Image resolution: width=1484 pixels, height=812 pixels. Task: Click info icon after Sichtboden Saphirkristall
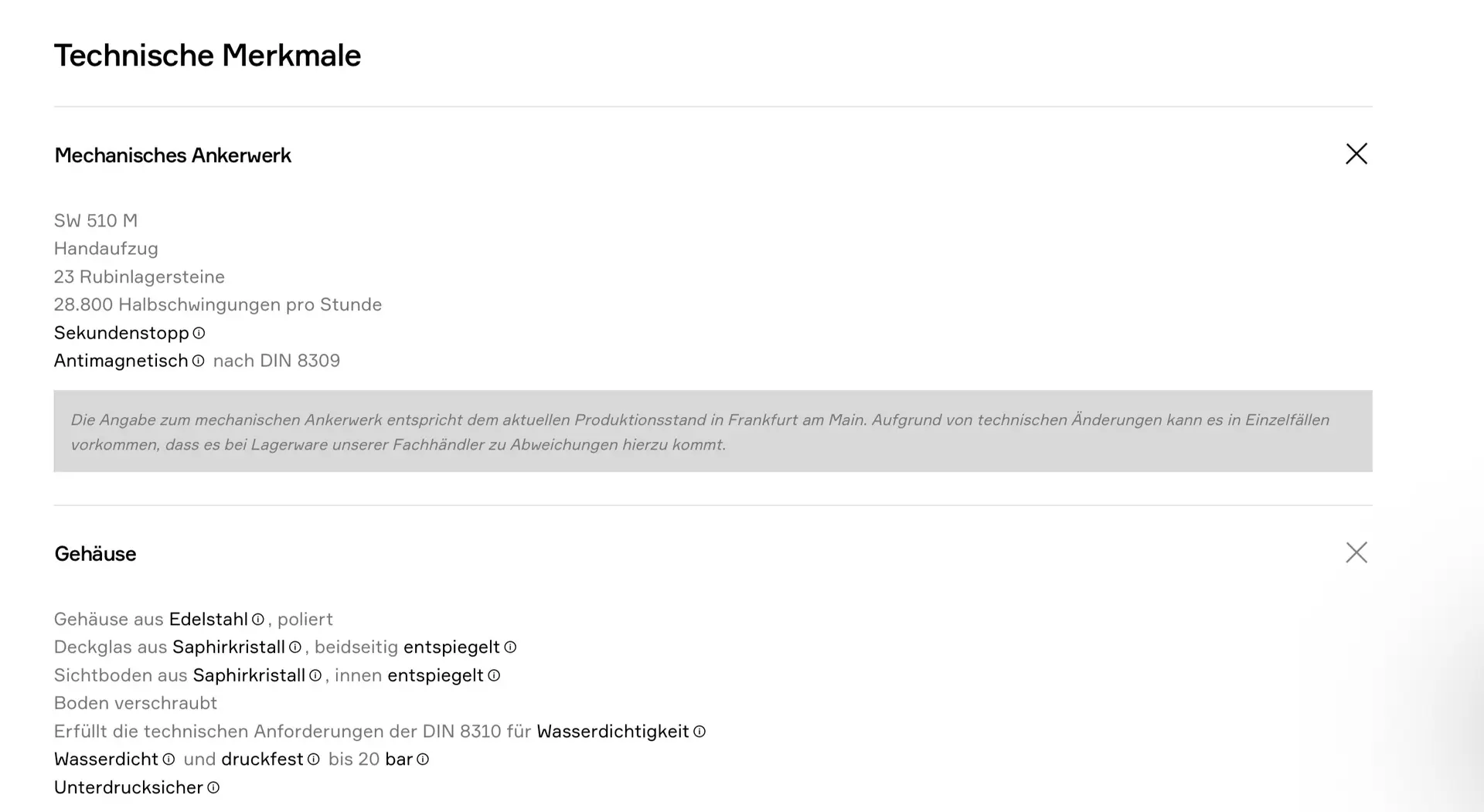click(315, 675)
